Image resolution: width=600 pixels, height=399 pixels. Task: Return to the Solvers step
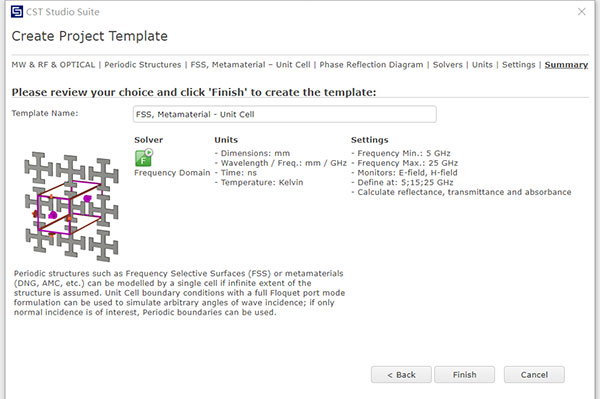(448, 65)
